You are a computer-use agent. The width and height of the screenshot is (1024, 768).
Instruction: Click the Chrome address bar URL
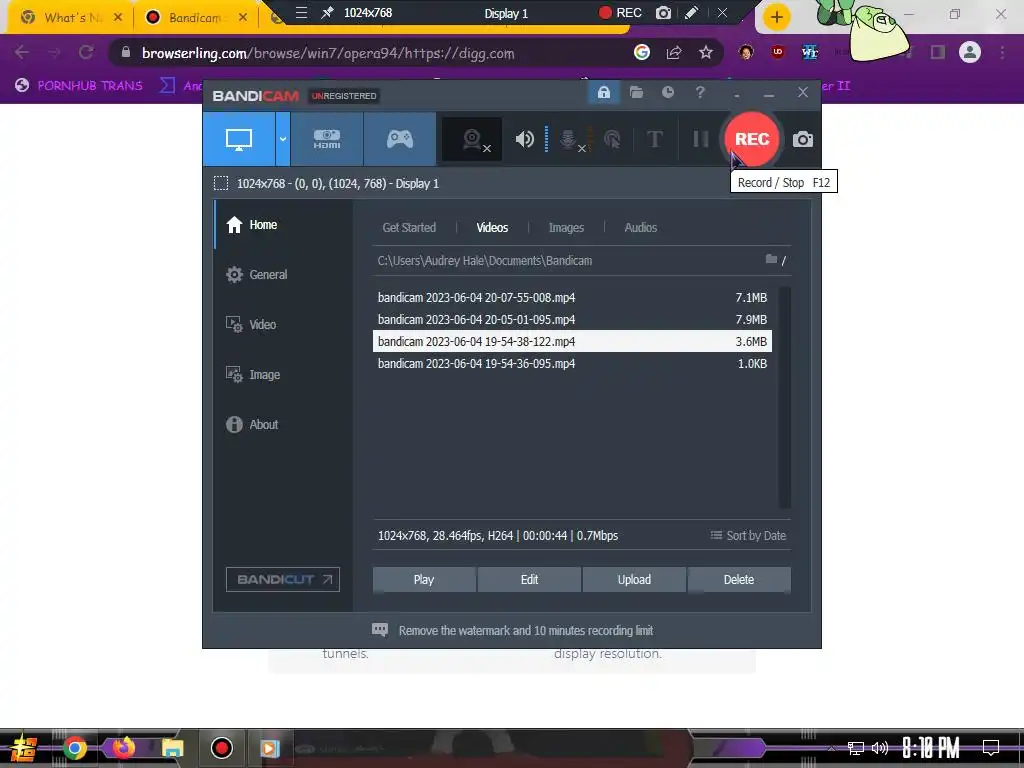[x=328, y=53]
